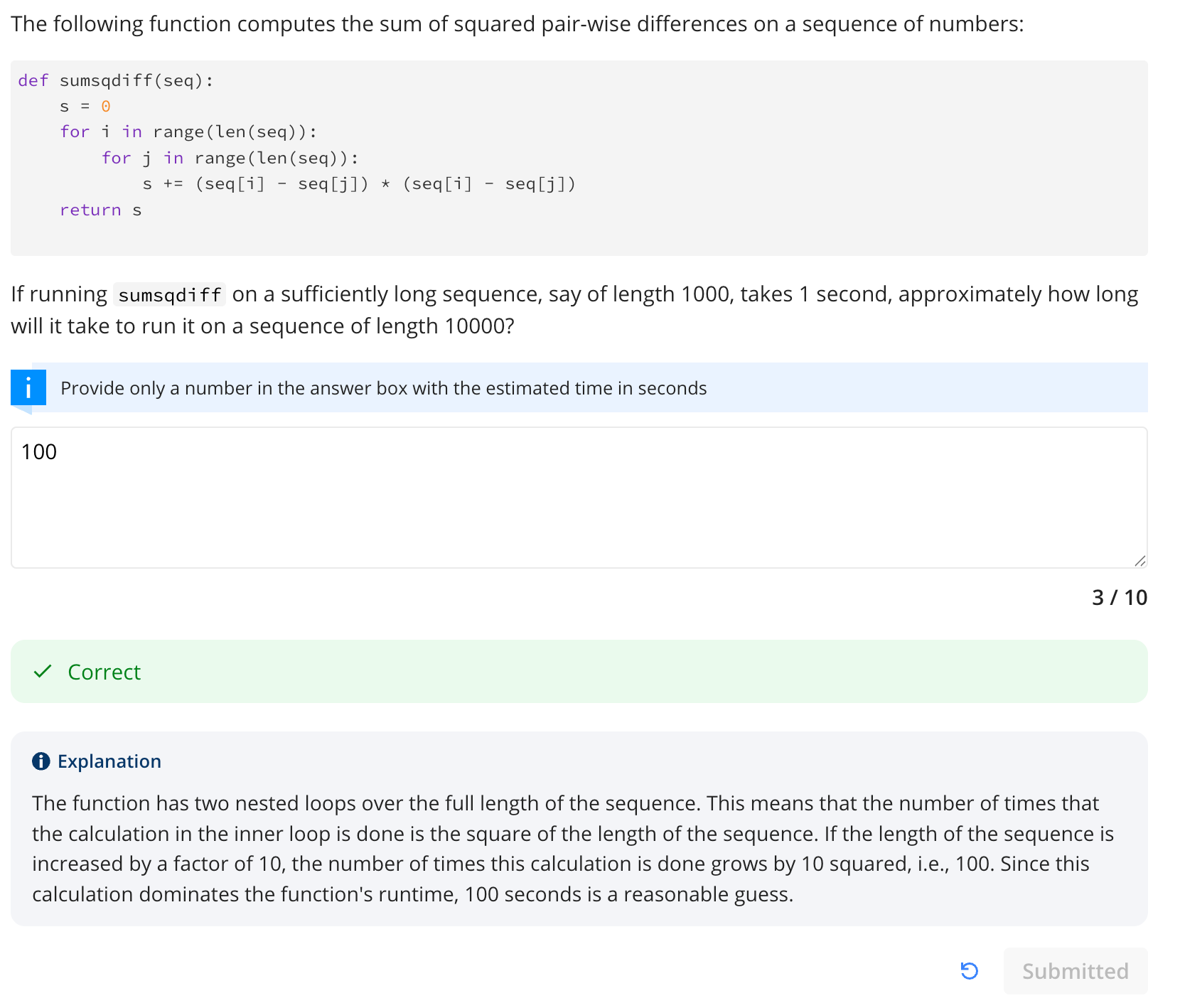Click the green Correct checkmark icon

(x=43, y=671)
